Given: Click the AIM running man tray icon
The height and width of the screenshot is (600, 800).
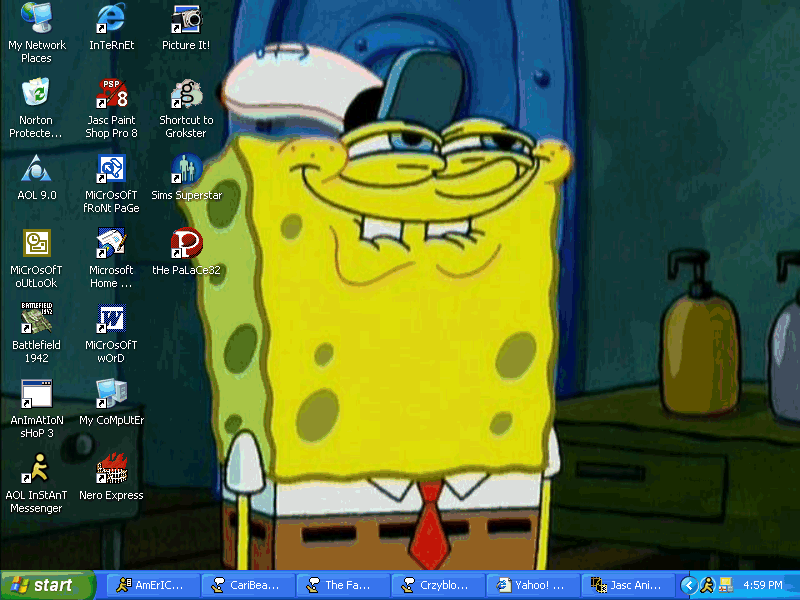Looking at the screenshot, I should click(707, 585).
